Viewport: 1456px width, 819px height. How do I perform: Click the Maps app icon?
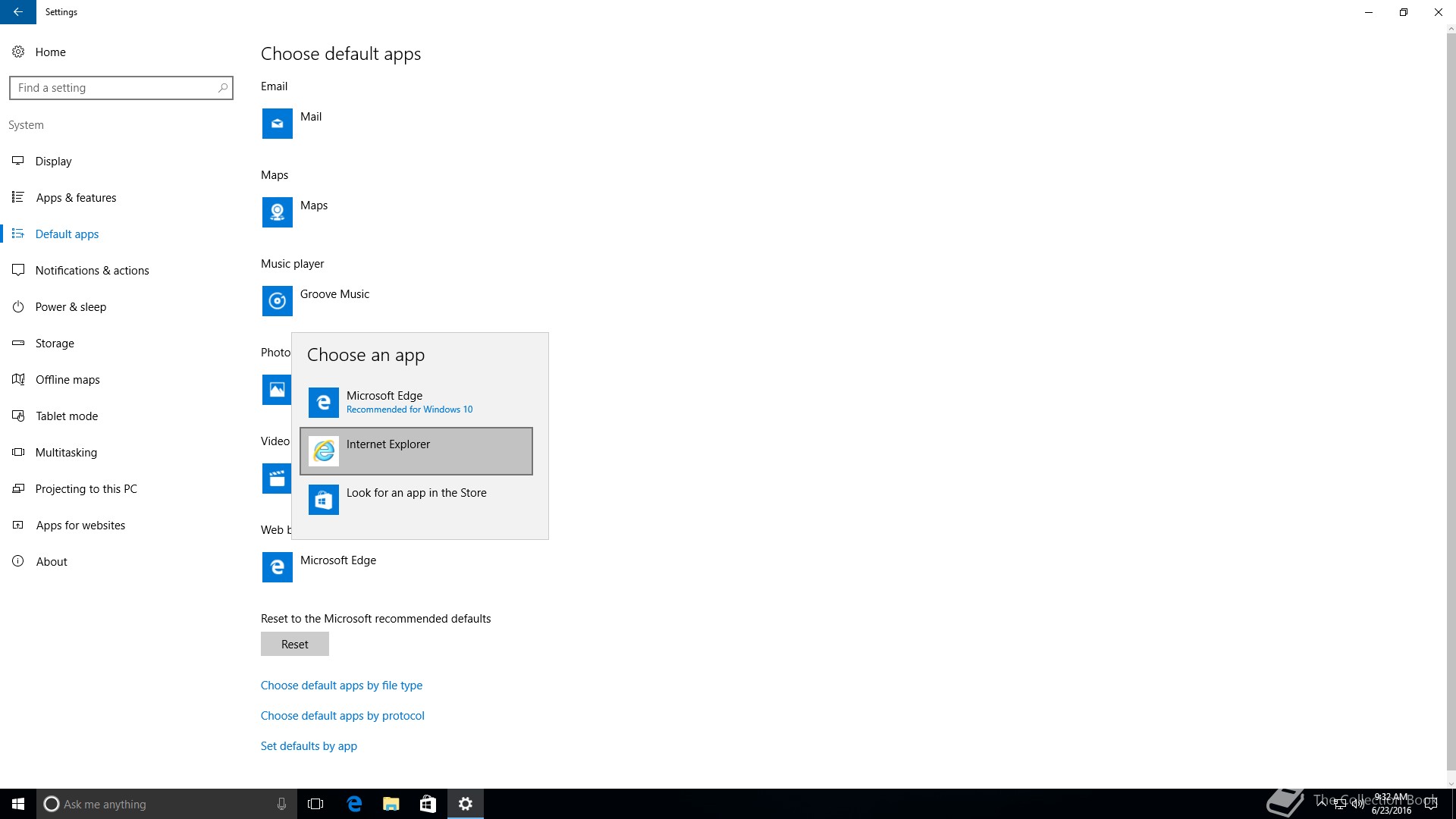[x=277, y=212]
